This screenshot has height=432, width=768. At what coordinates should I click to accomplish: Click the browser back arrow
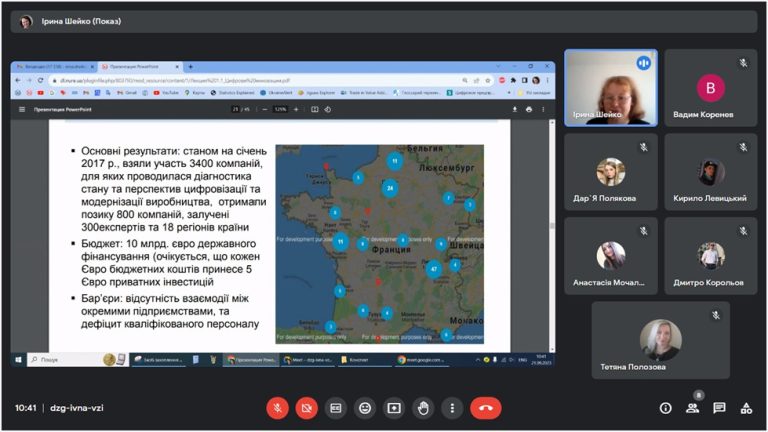[x=18, y=80]
